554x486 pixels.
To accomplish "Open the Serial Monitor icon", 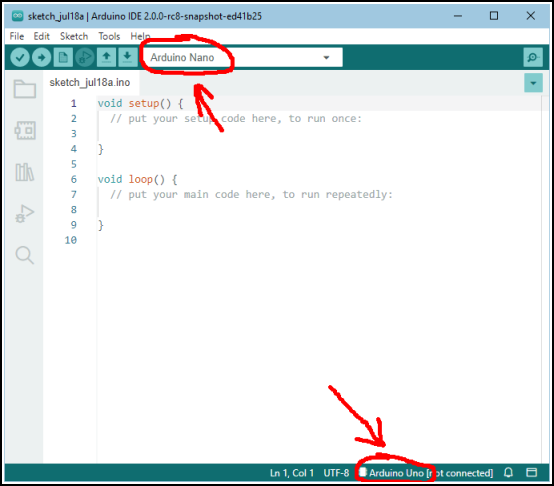I will (x=533, y=57).
